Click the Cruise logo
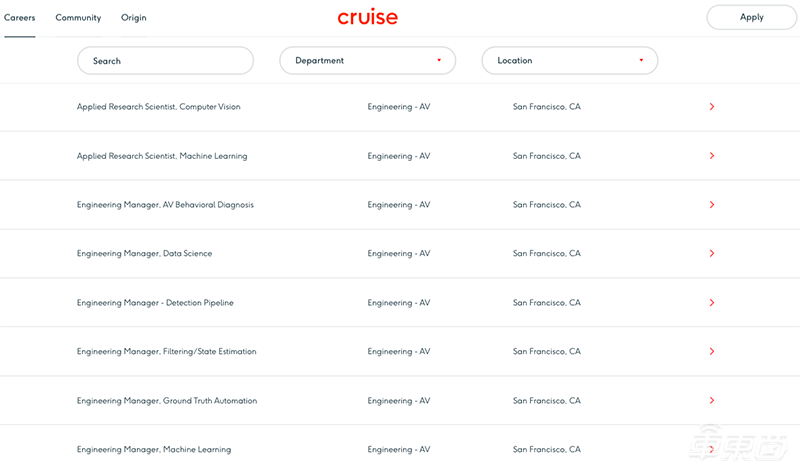Viewport: 800px width, 473px height. pos(368,17)
